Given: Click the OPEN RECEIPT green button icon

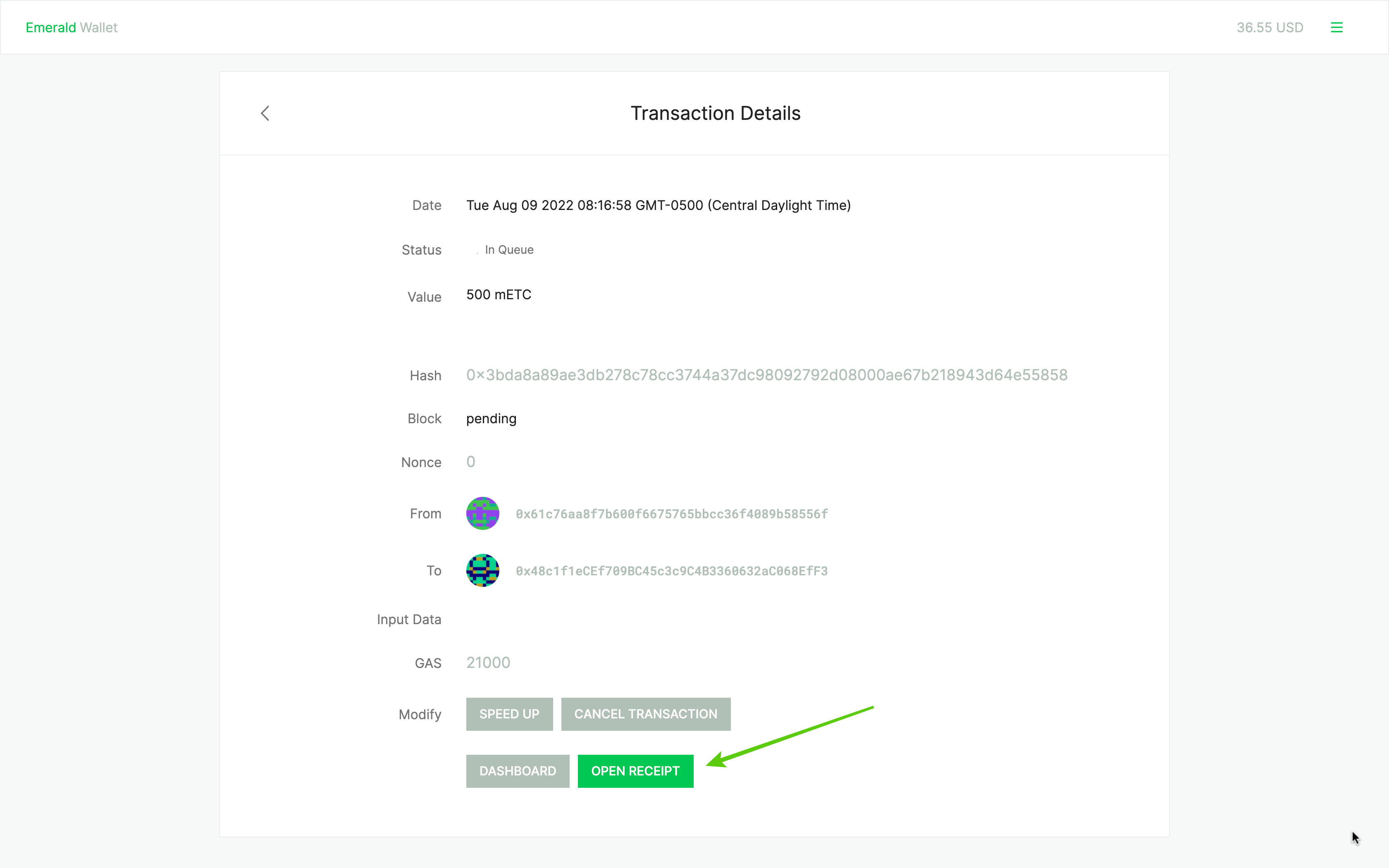Looking at the screenshot, I should tap(635, 770).
